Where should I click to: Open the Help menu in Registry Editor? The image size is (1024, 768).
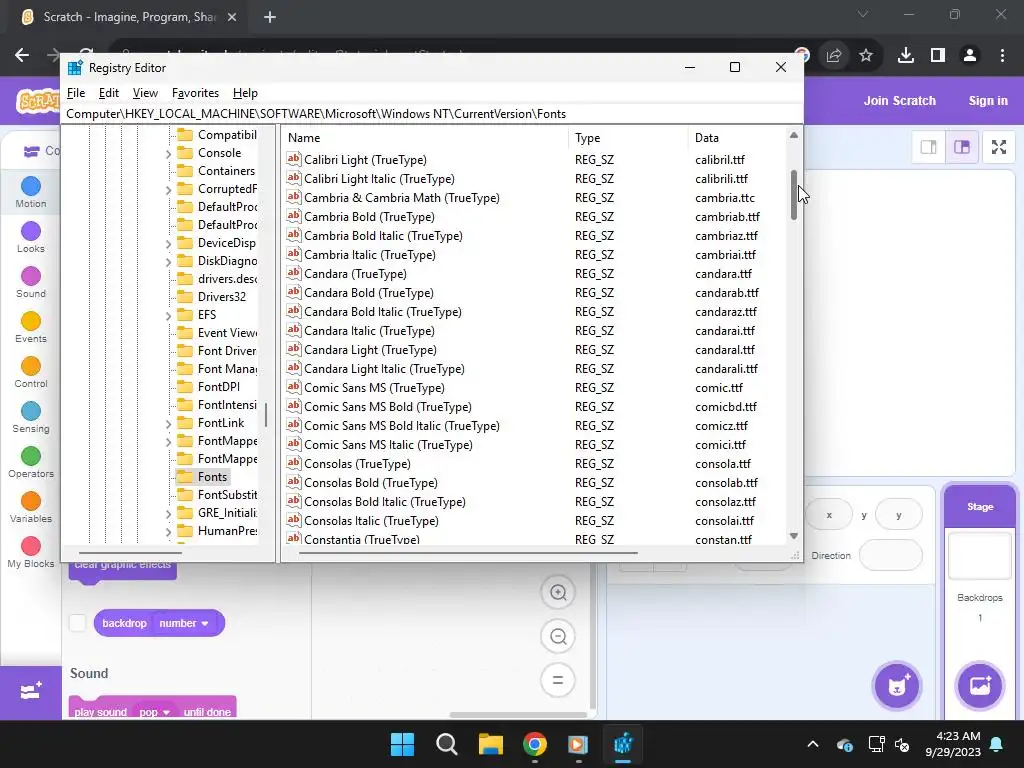click(246, 93)
